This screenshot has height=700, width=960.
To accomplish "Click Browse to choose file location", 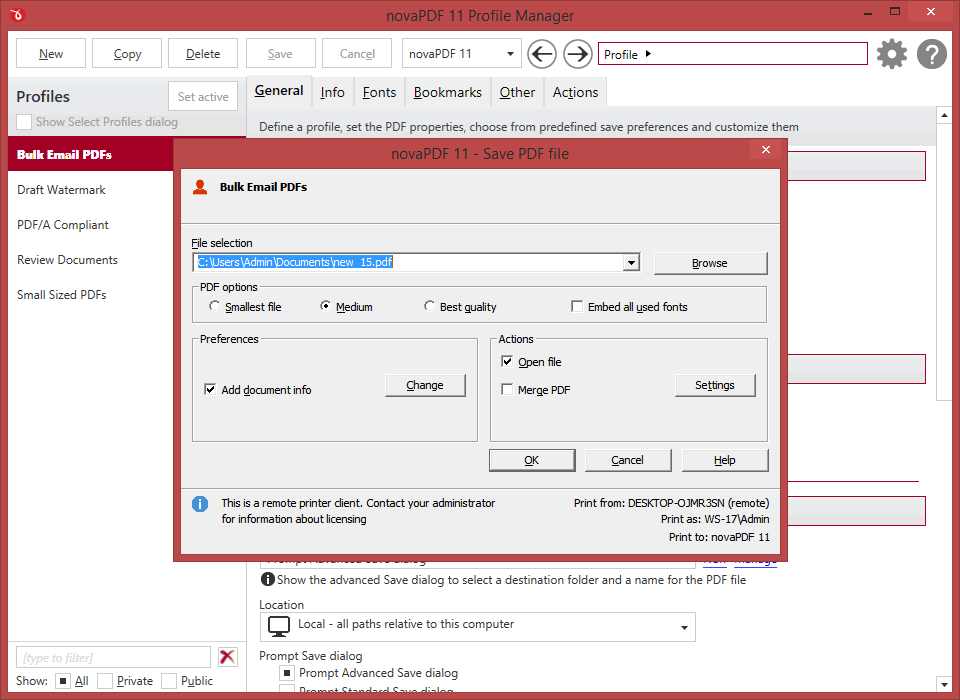I will pos(710,263).
